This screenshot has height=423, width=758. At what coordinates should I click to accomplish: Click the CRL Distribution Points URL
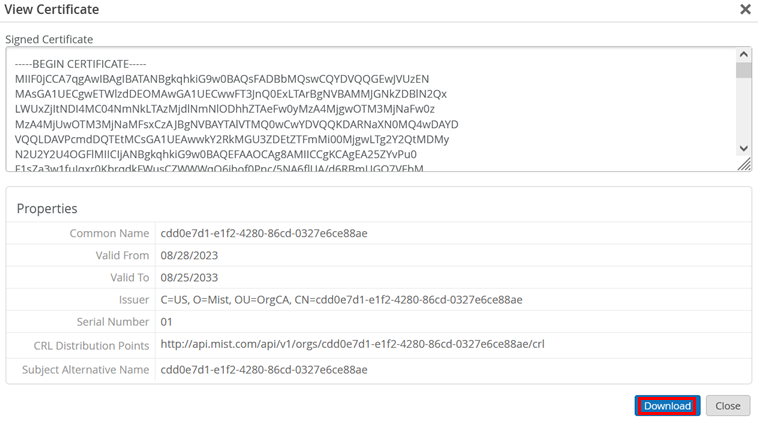(x=352, y=345)
